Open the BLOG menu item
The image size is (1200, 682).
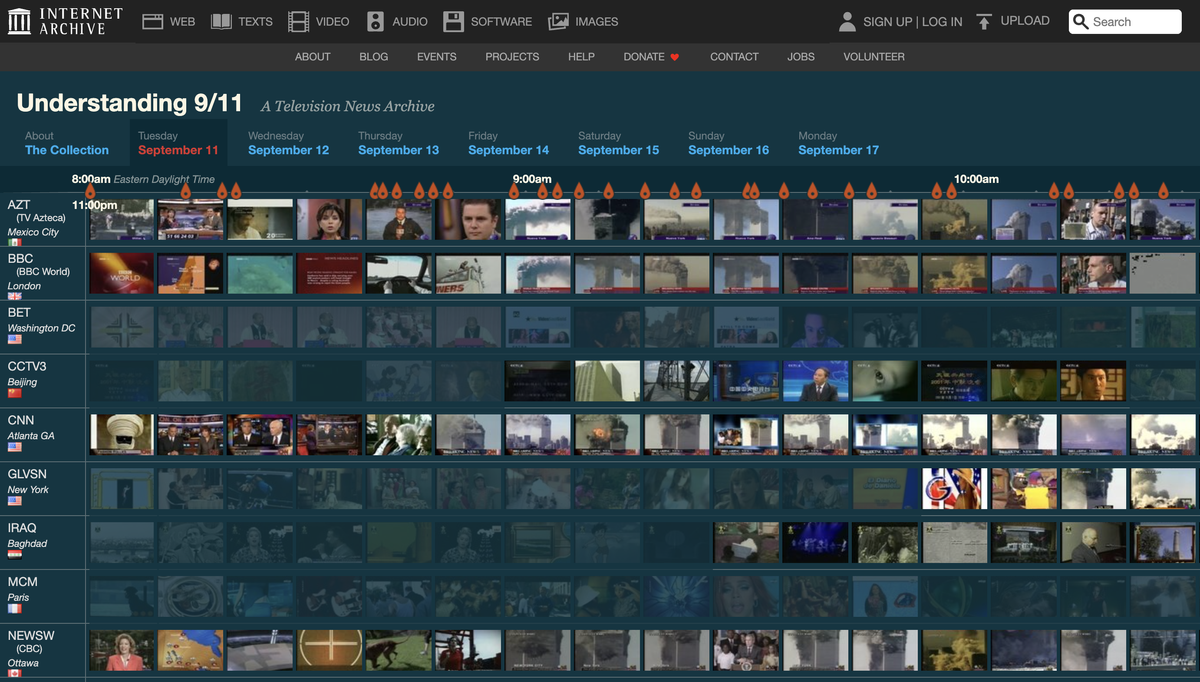coord(373,57)
